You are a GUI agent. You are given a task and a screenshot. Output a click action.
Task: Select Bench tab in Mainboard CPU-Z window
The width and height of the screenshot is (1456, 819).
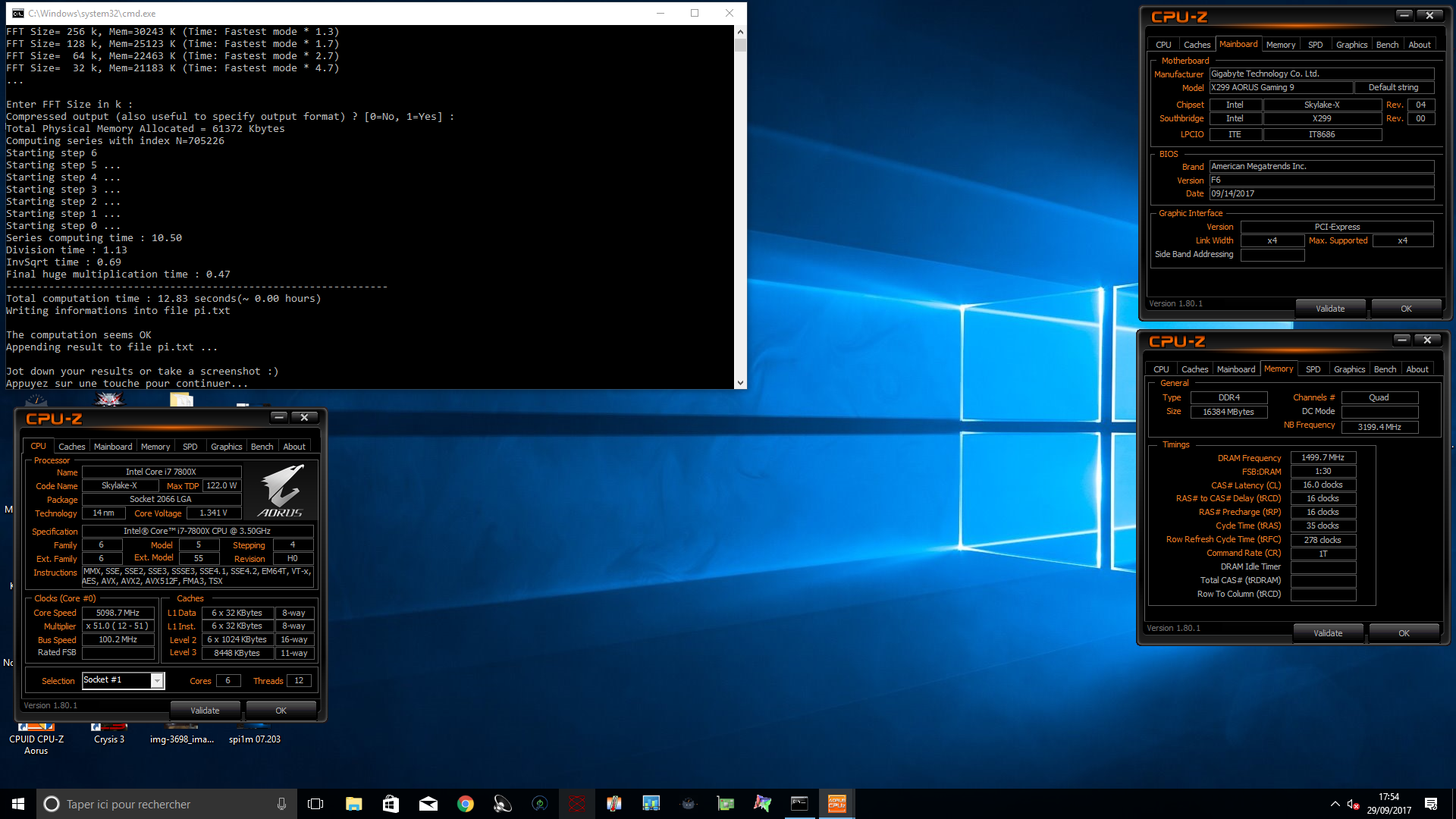[x=1387, y=45]
